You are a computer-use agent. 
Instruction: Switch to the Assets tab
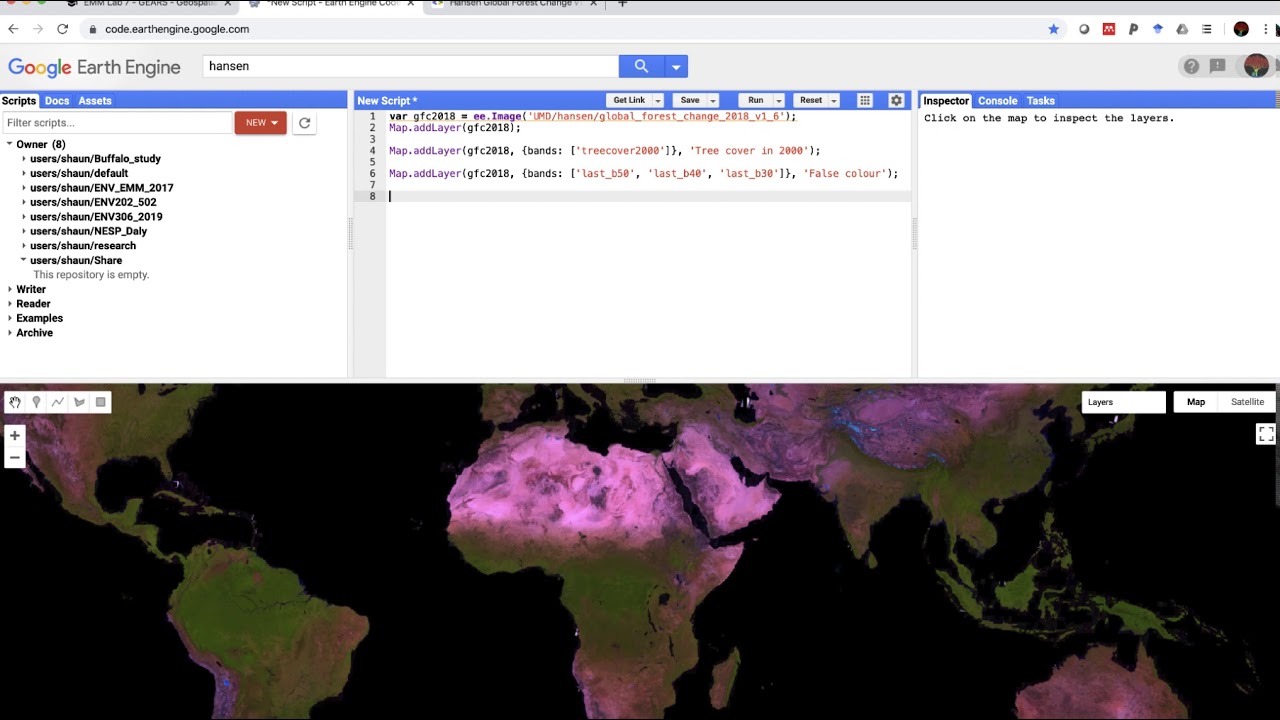pyautogui.click(x=95, y=101)
